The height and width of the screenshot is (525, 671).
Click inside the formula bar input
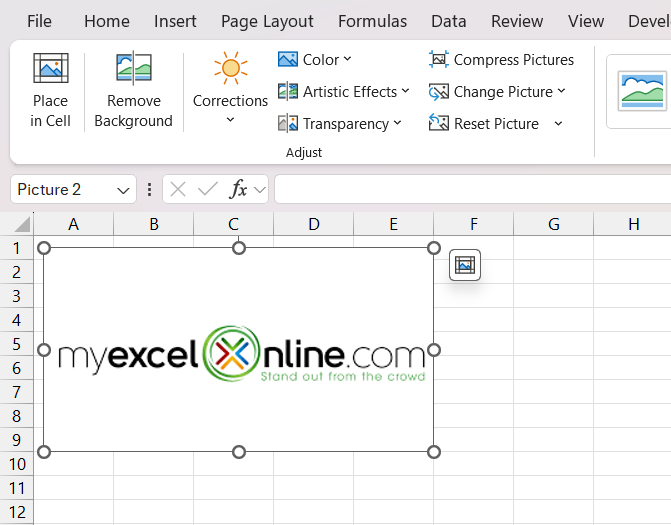point(472,189)
